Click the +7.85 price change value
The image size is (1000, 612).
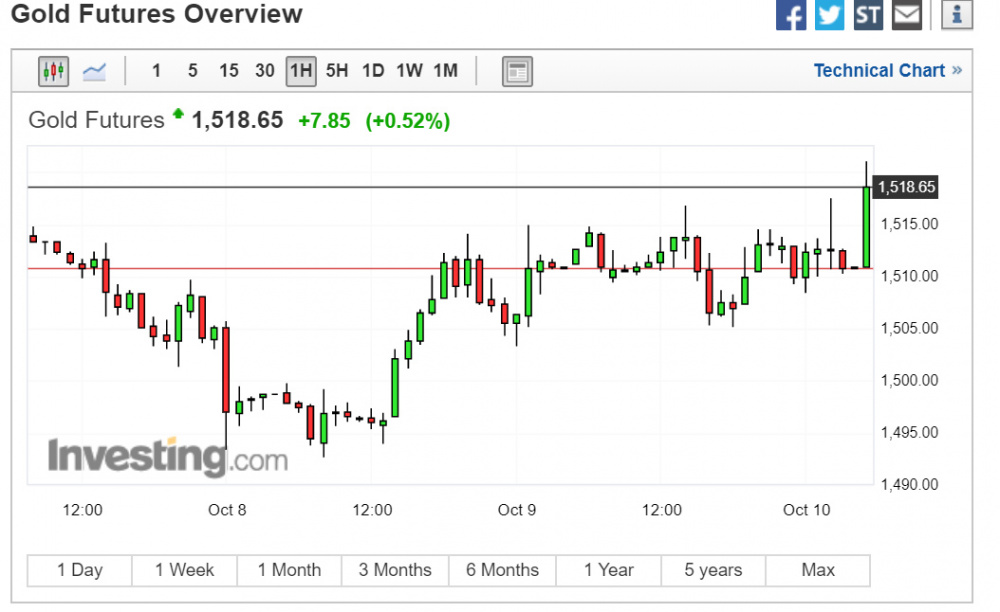tap(324, 120)
